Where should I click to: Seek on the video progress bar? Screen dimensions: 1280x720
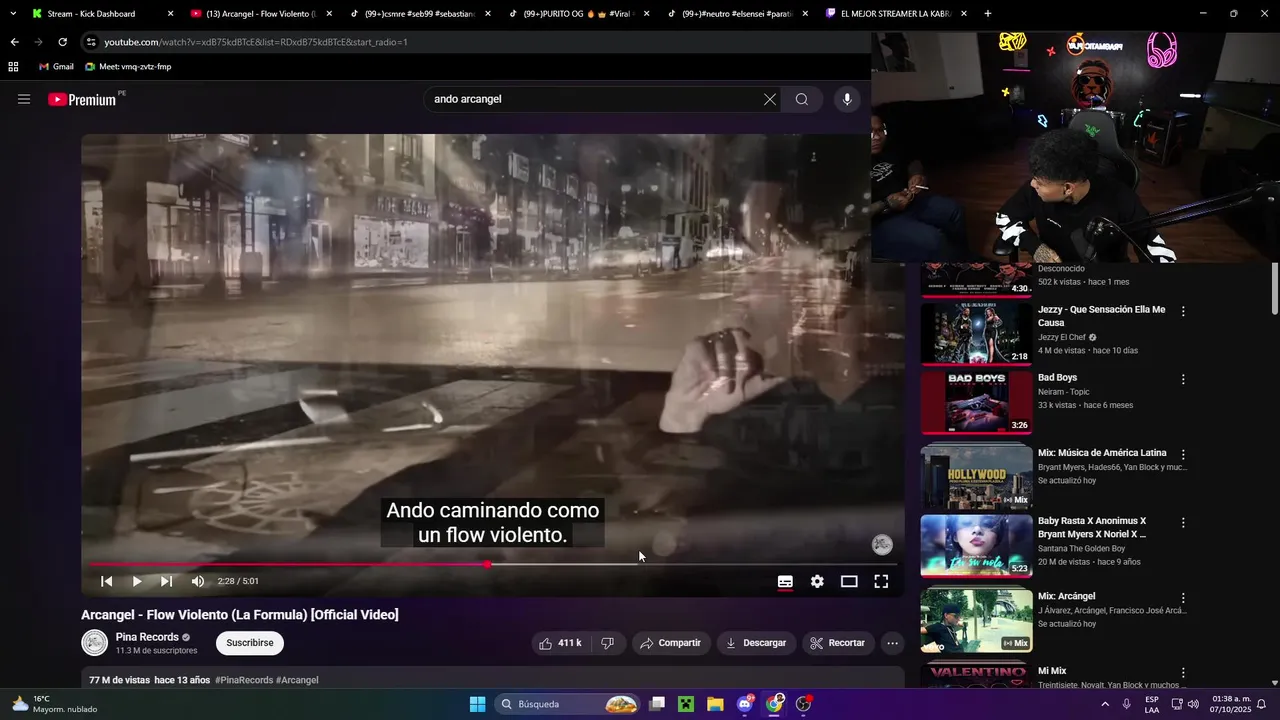coord(493,564)
